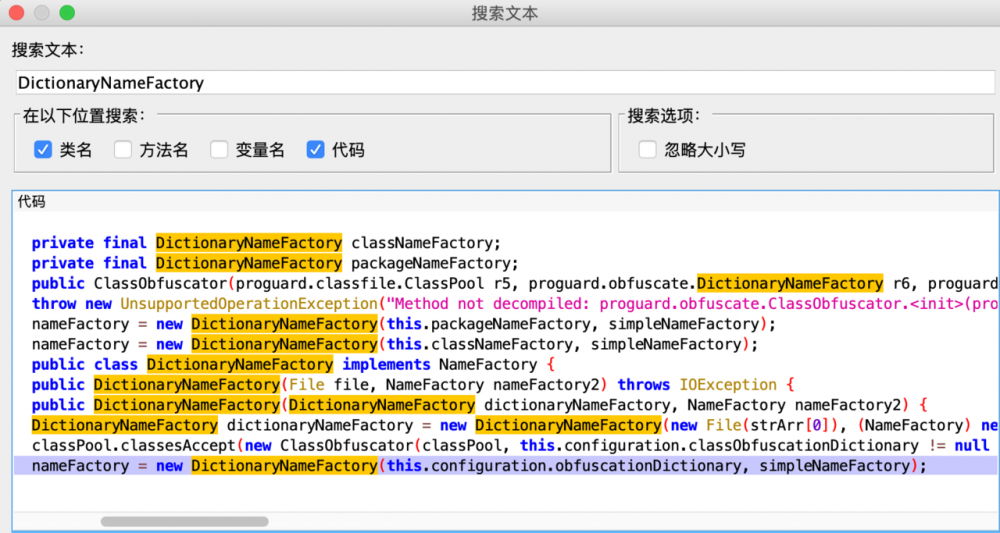Toggle the 方法名 (method name) checkbox
1000x533 pixels.
(x=122, y=150)
